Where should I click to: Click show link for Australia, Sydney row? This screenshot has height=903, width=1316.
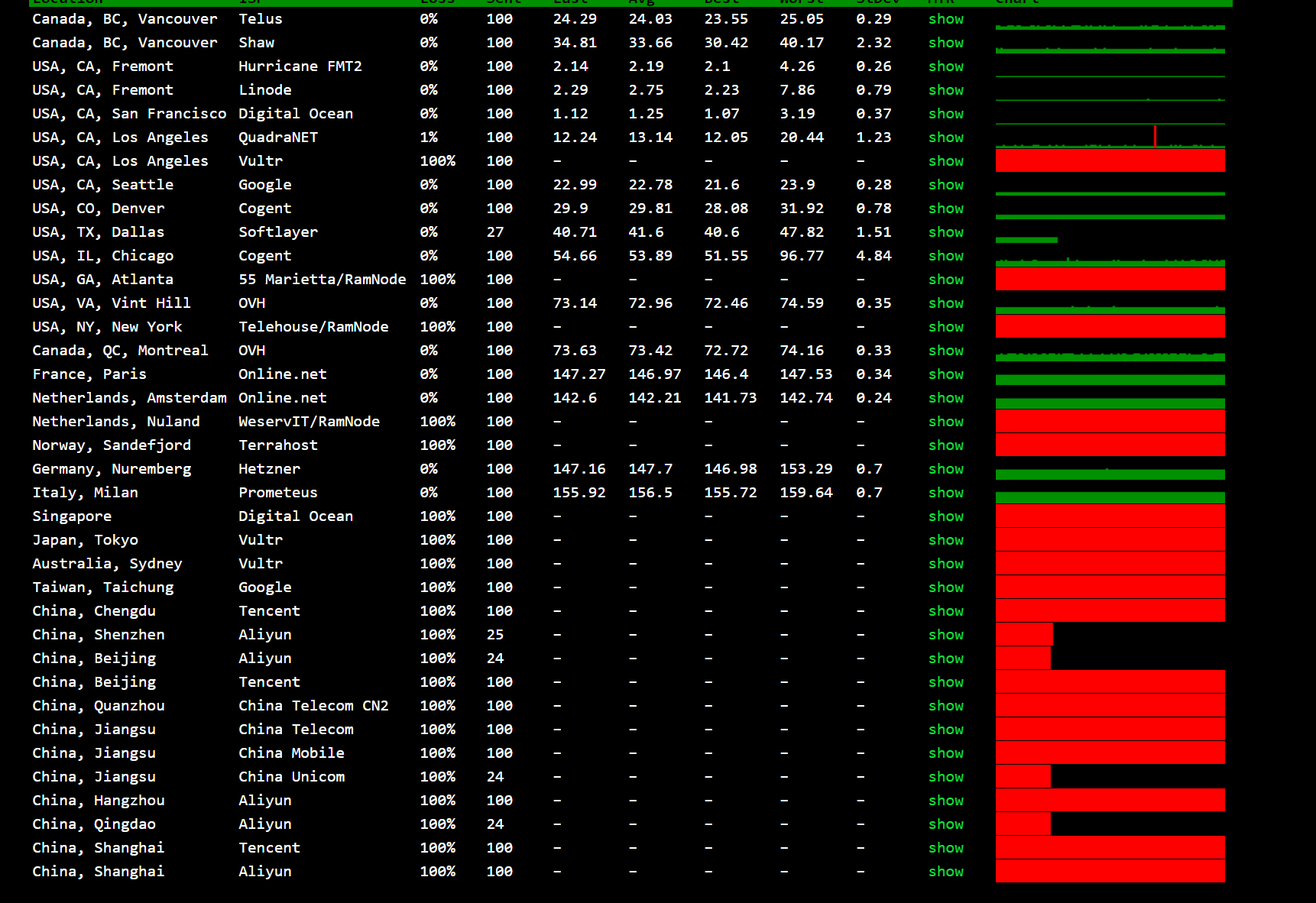pos(945,564)
